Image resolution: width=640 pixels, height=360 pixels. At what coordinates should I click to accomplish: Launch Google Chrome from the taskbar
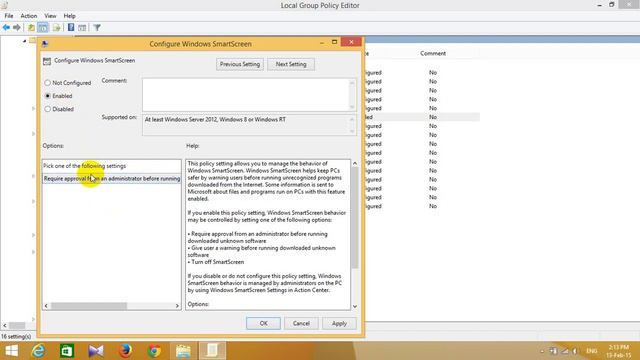154,351
